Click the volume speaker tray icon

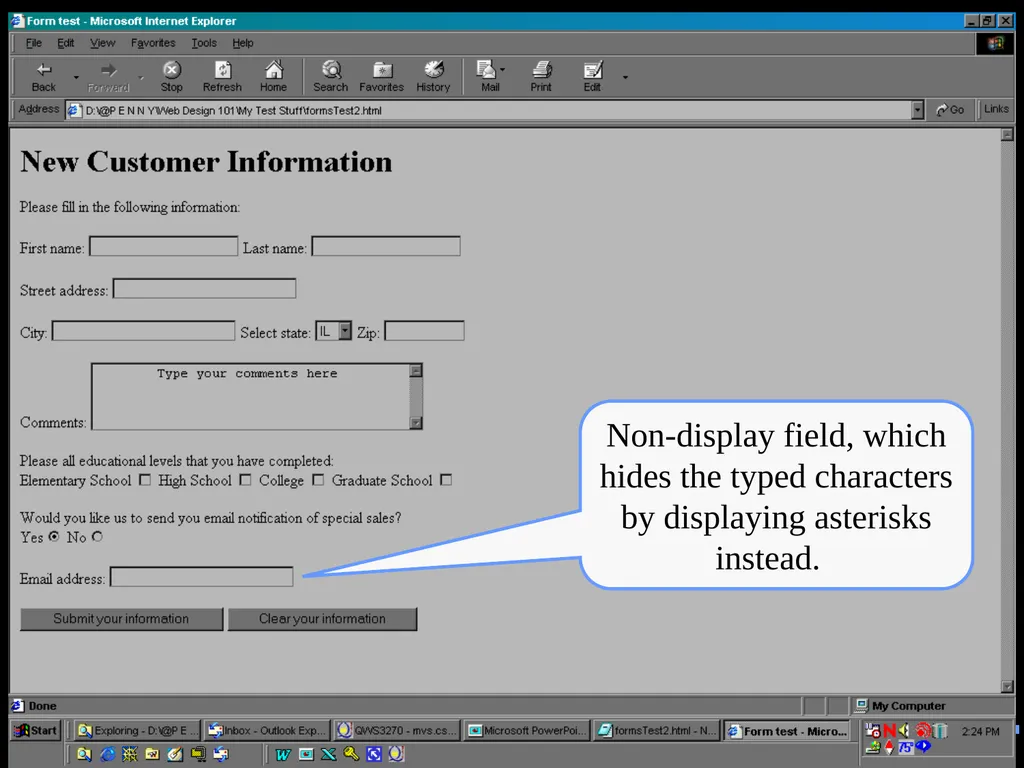[904, 731]
